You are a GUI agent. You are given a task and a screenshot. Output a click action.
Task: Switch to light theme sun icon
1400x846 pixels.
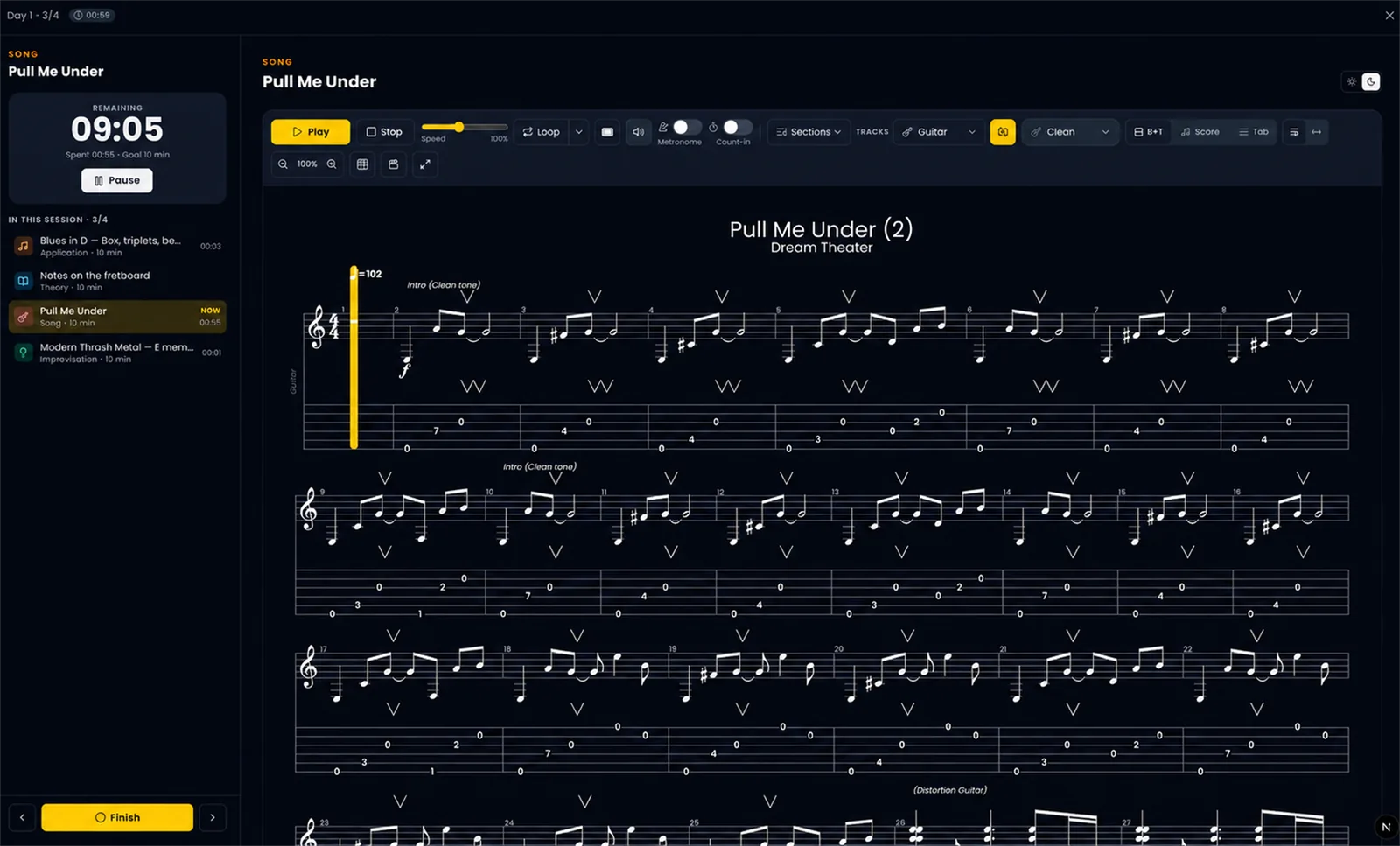(1352, 81)
